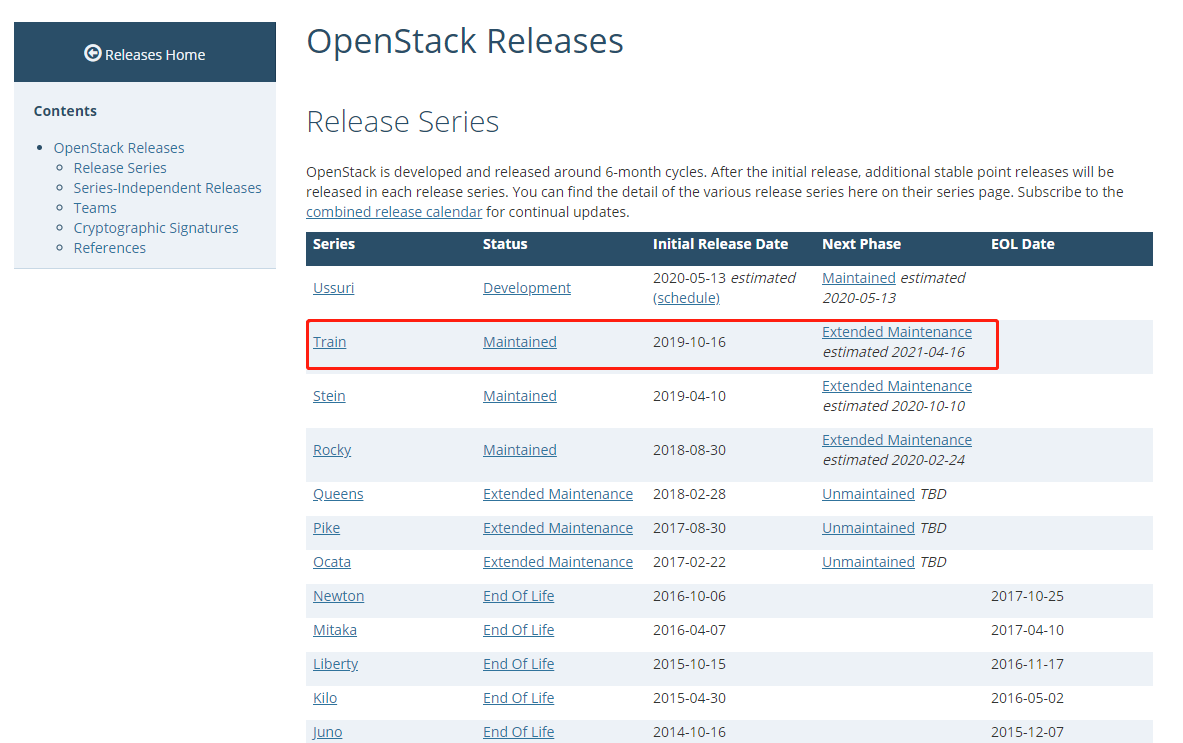Click Extended Maintenance status for Pike

tap(558, 528)
